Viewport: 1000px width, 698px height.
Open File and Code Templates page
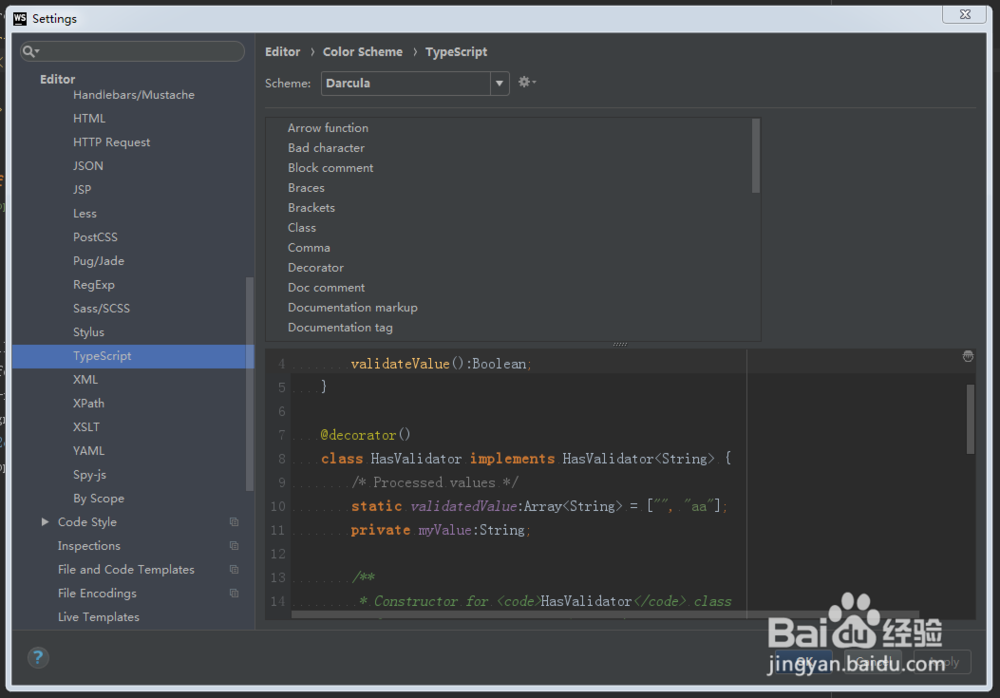[x=126, y=569]
